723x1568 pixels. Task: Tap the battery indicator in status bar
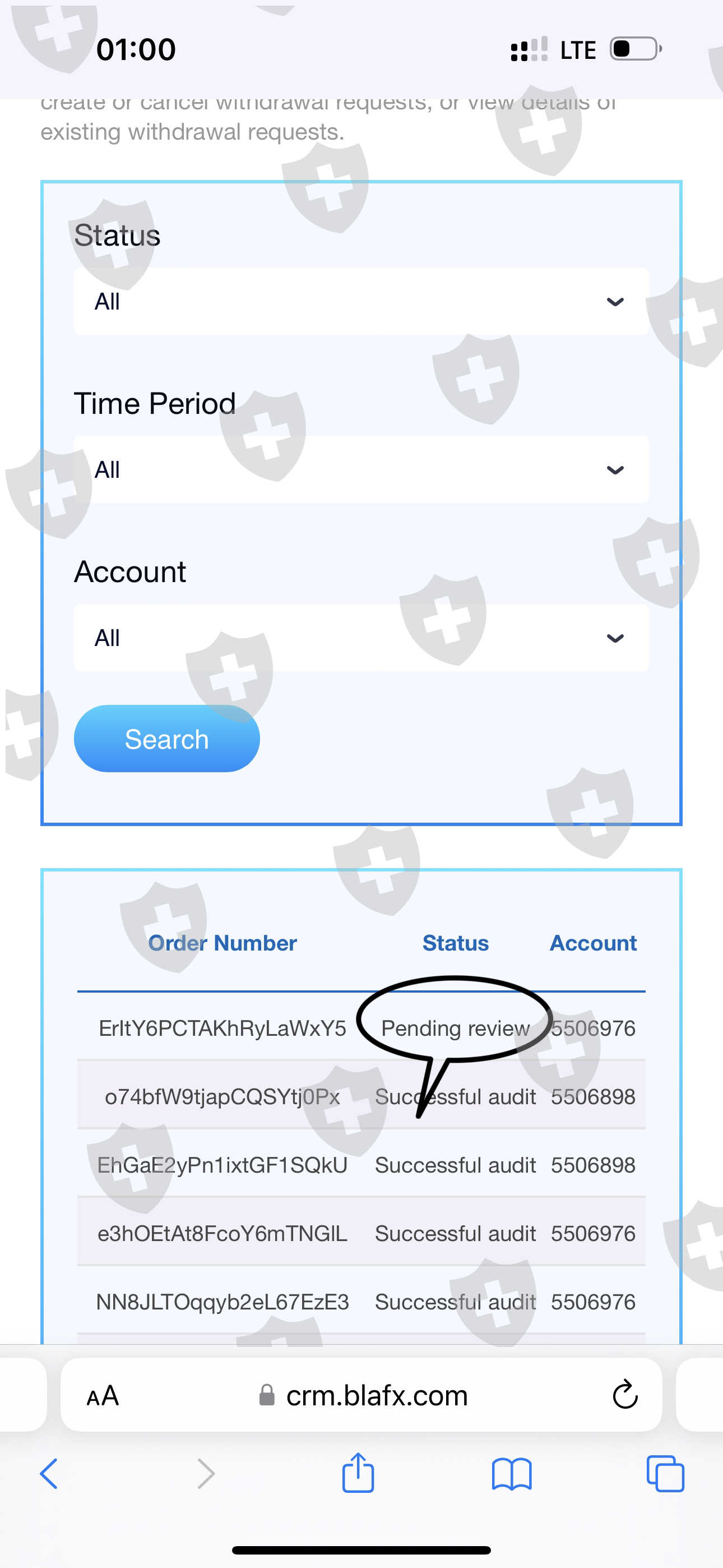click(x=637, y=49)
